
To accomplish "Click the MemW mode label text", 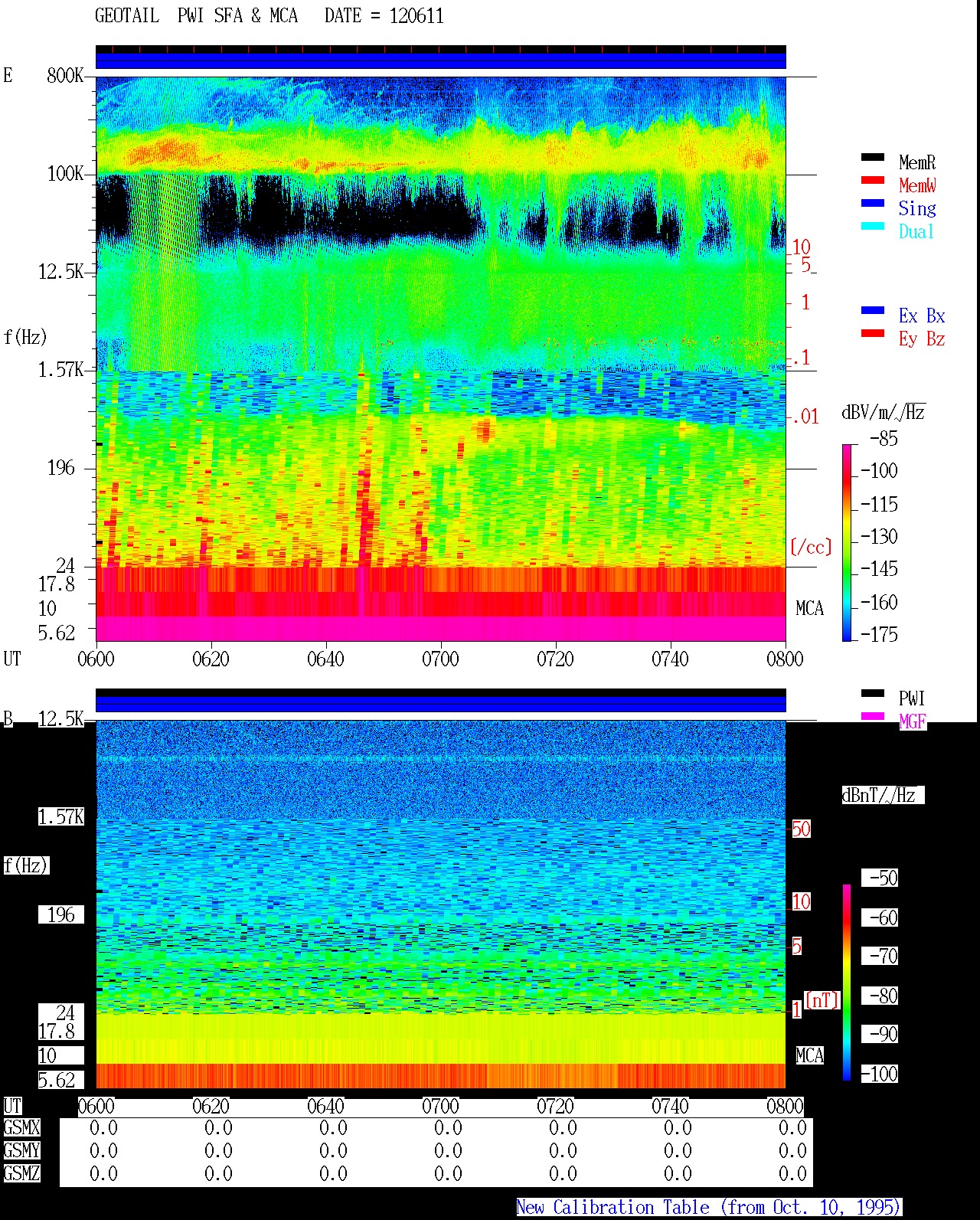I will click(x=917, y=185).
